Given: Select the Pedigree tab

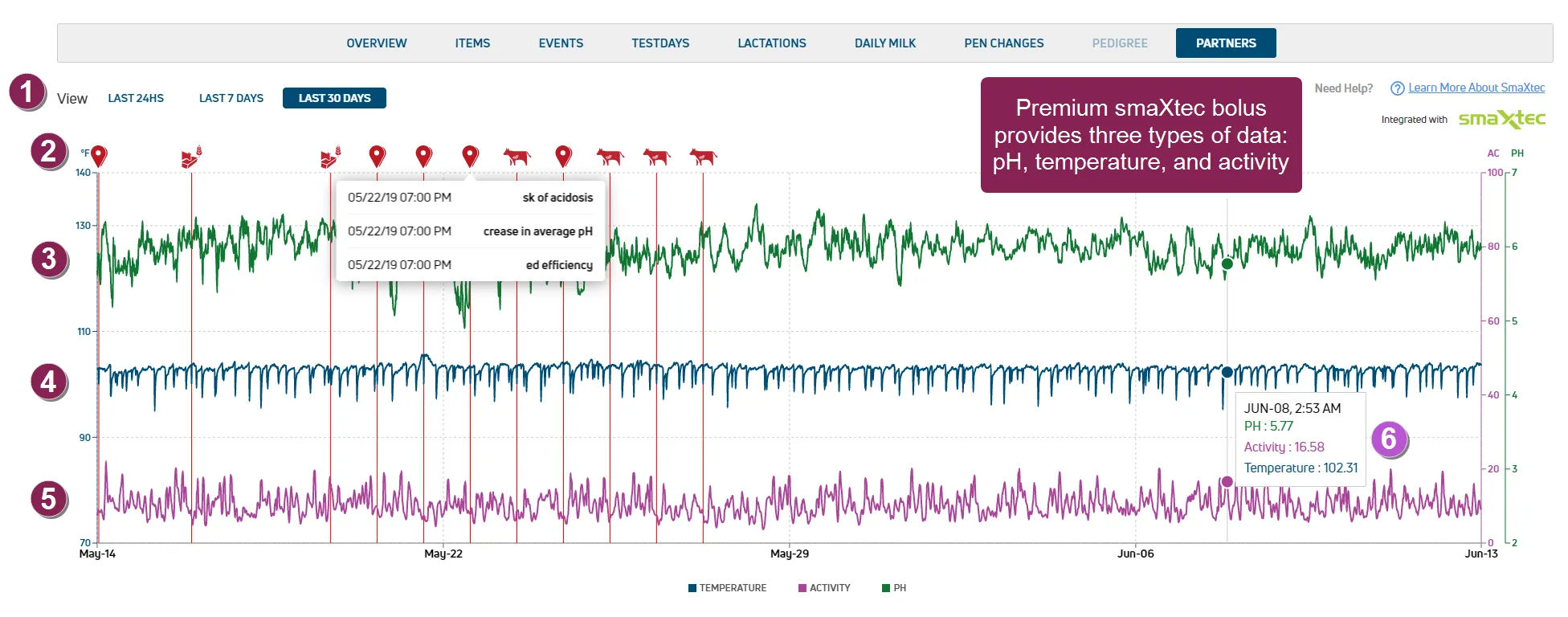Looking at the screenshot, I should [x=1120, y=43].
